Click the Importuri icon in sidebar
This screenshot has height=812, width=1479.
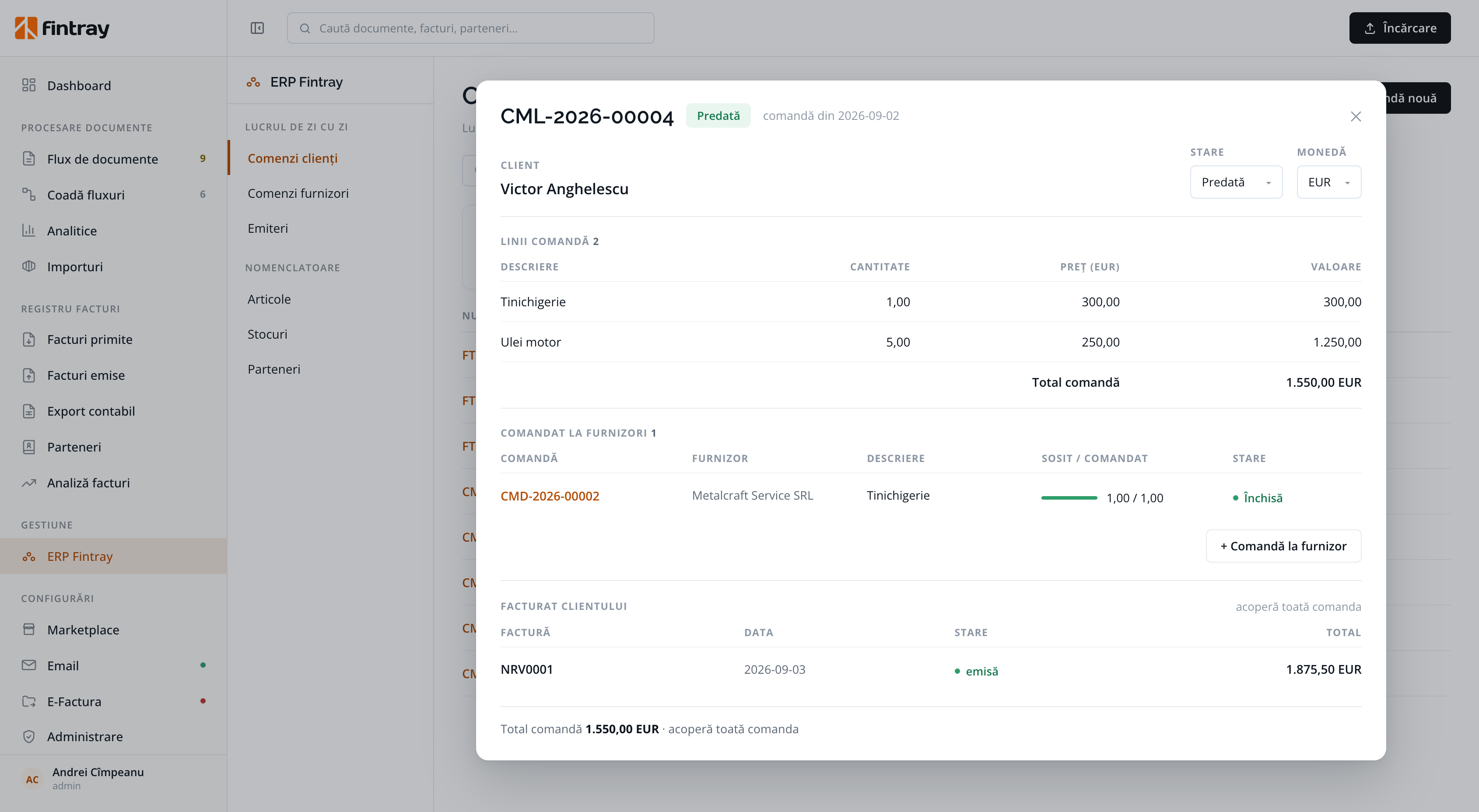[29, 266]
